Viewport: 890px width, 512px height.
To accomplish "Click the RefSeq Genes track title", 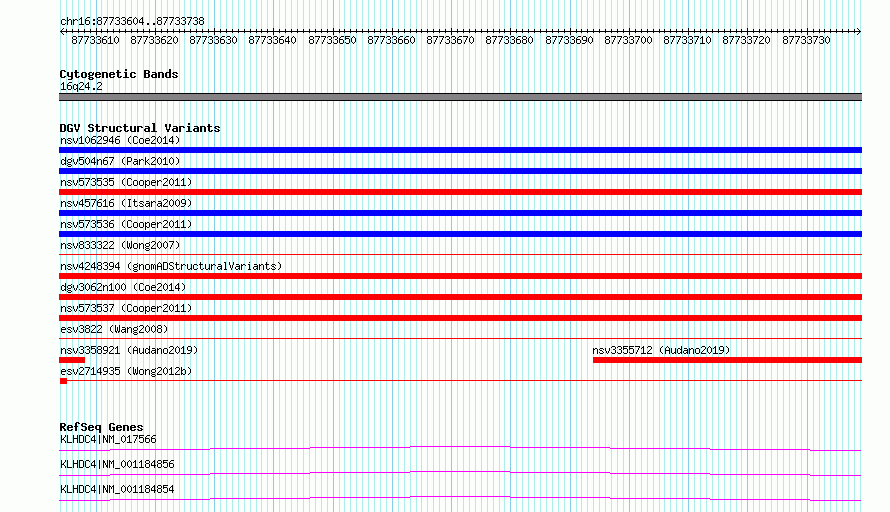I will tap(101, 427).
